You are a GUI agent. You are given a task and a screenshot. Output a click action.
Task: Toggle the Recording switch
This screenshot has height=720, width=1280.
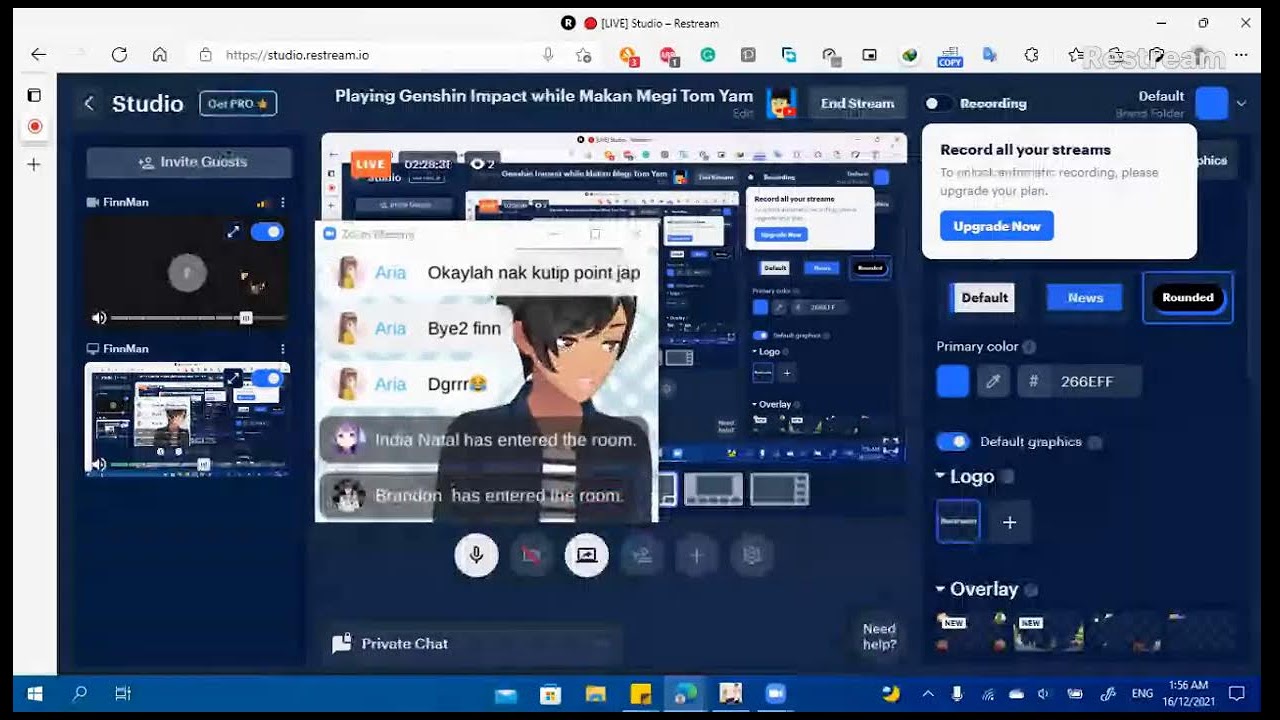tap(937, 103)
